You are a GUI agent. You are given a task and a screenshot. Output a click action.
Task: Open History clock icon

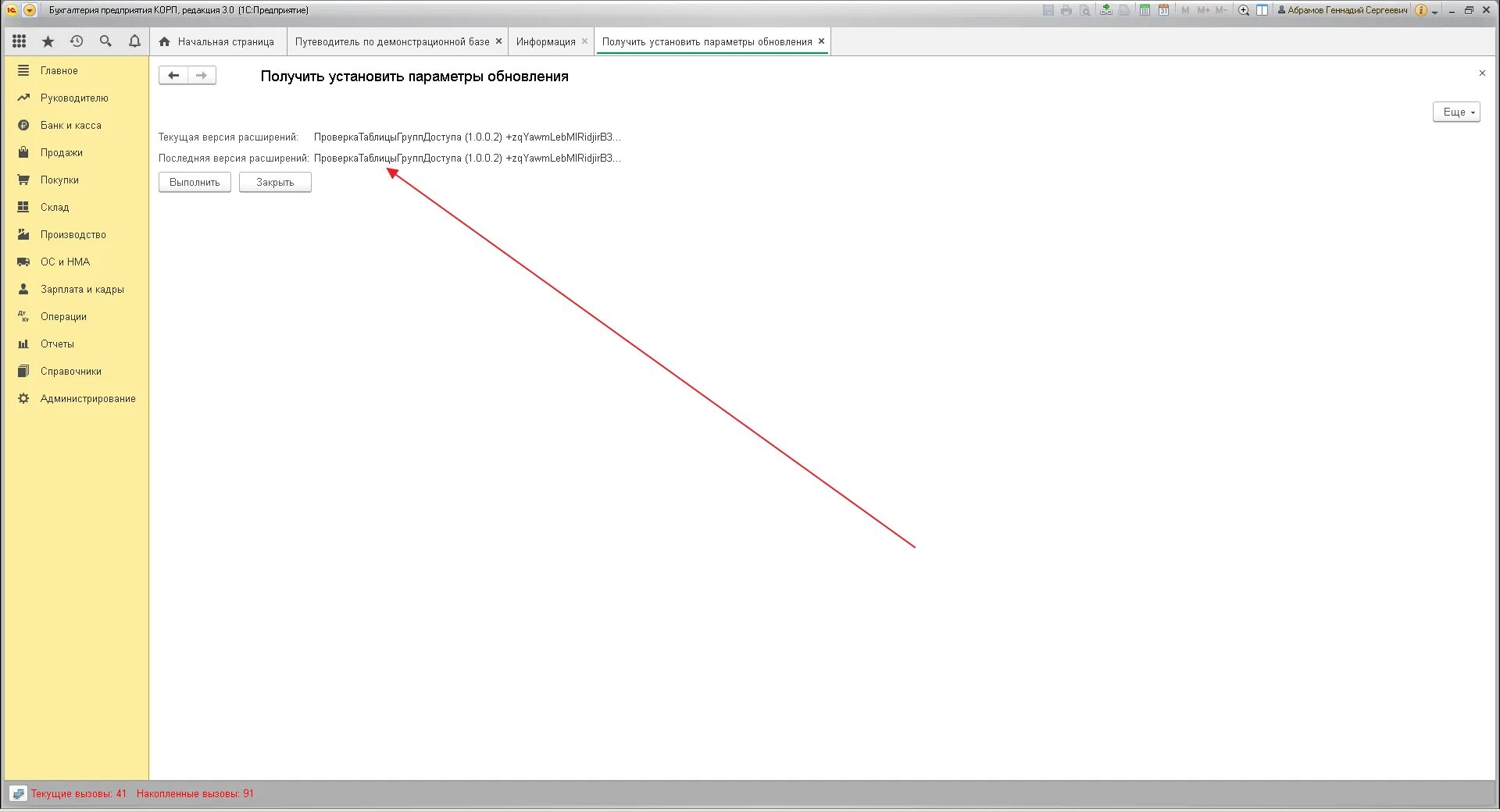(77, 41)
